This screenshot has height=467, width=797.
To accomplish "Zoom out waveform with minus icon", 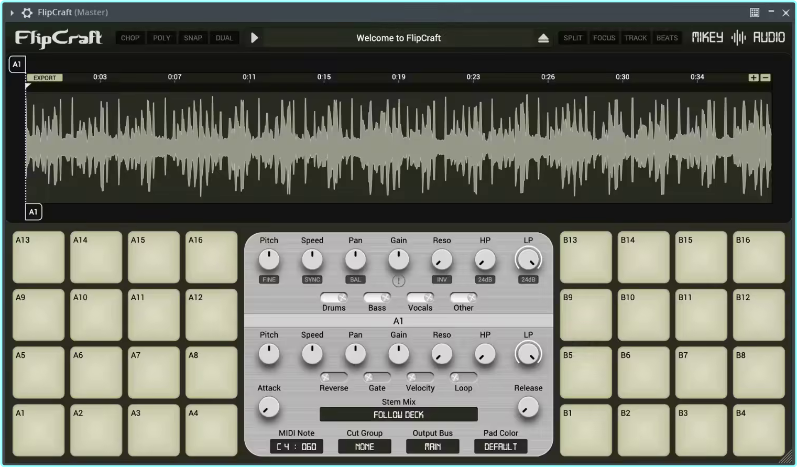I will coord(765,77).
